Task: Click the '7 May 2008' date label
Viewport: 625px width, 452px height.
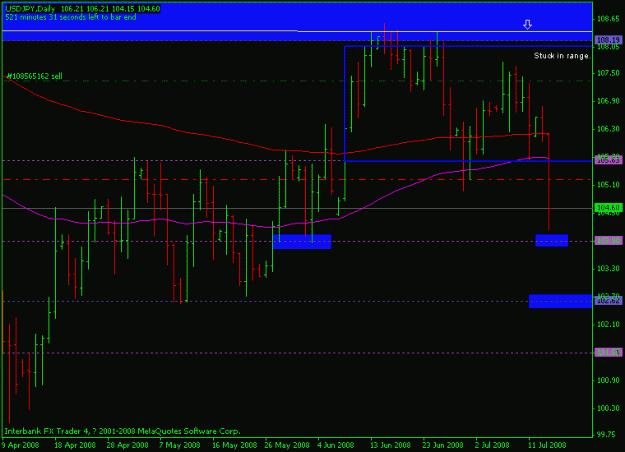Action: click(x=180, y=445)
